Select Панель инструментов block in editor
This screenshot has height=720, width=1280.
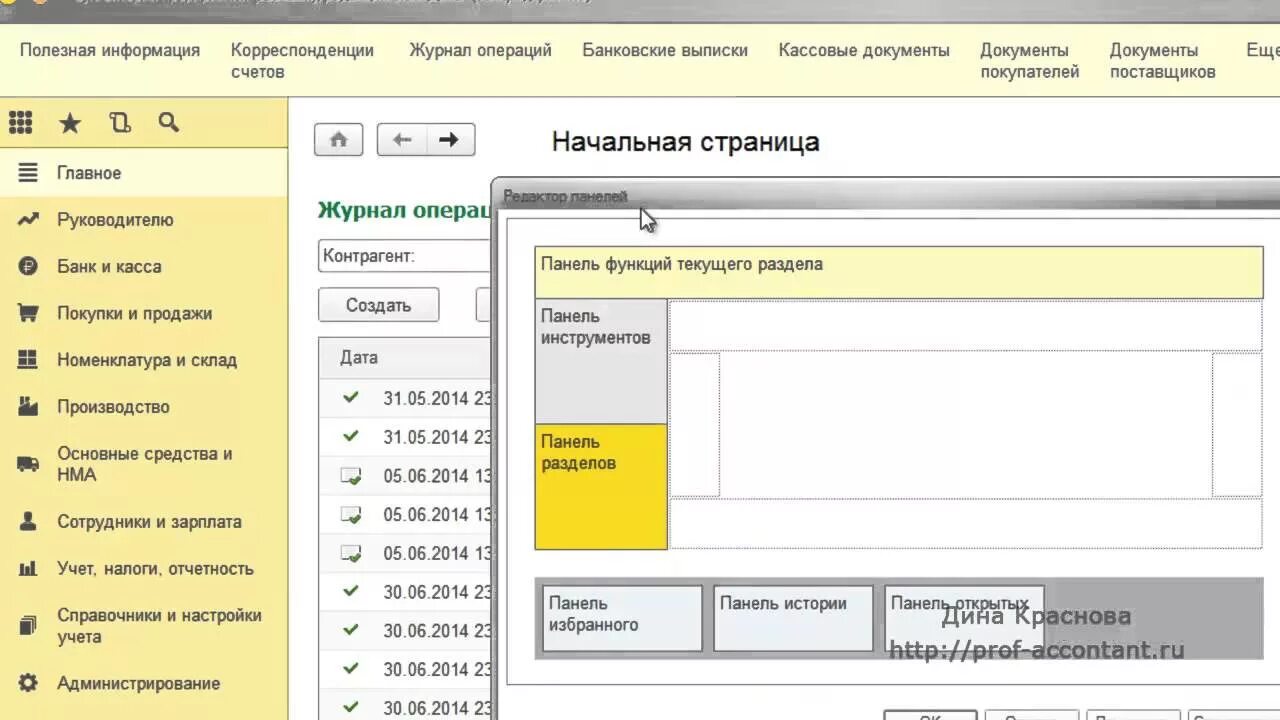point(601,361)
